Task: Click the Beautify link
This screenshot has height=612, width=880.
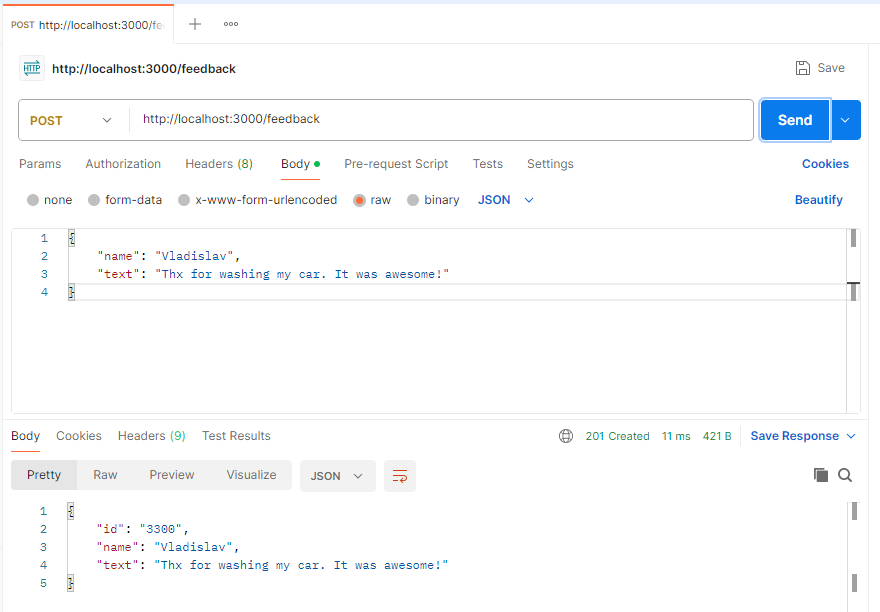Action: click(818, 200)
